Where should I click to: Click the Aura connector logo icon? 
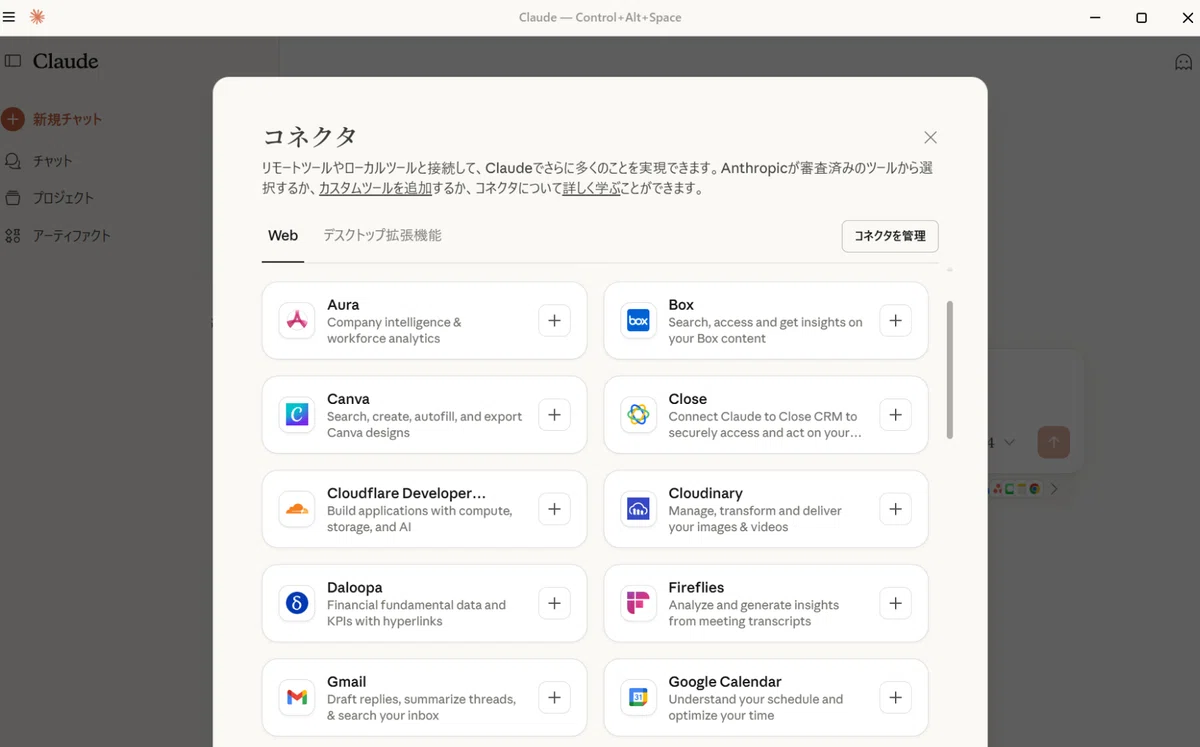click(297, 321)
